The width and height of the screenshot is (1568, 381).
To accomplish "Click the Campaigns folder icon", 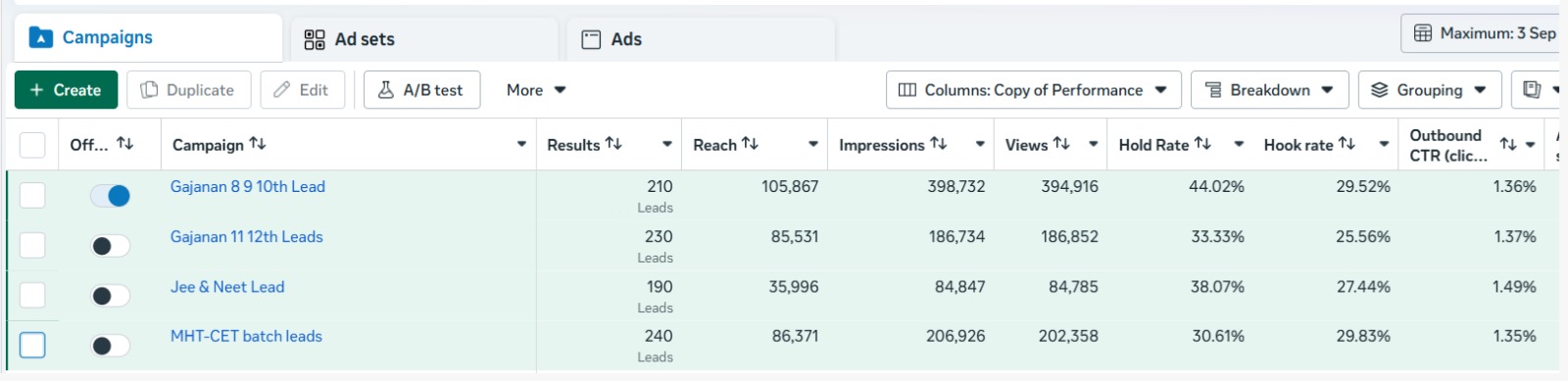I will [41, 38].
